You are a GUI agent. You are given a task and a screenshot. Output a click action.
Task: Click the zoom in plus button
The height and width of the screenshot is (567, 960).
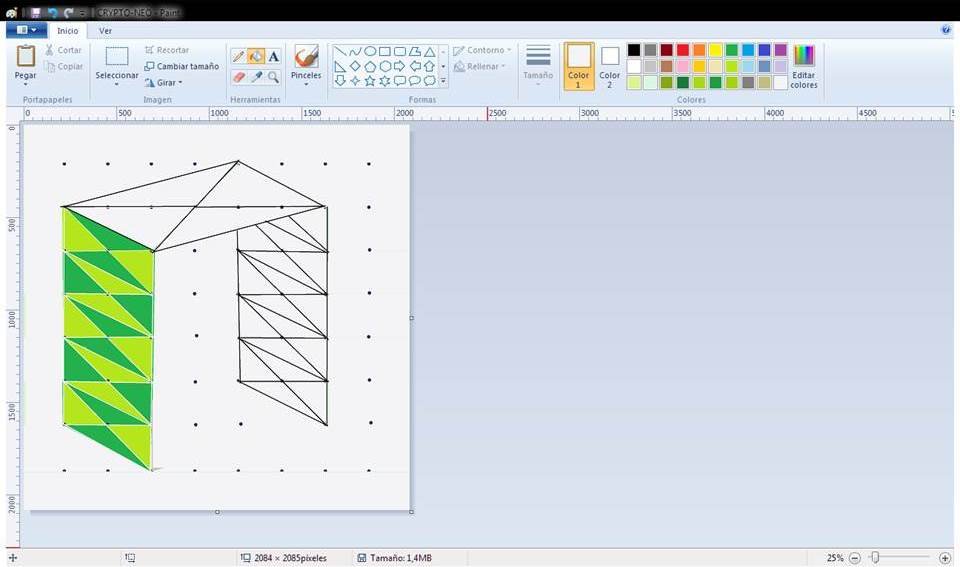(945, 558)
